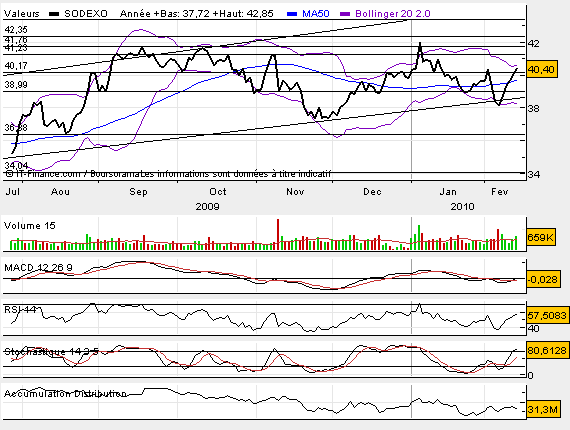
Task: Click the 'Jul' month axis label
Action: coord(13,192)
